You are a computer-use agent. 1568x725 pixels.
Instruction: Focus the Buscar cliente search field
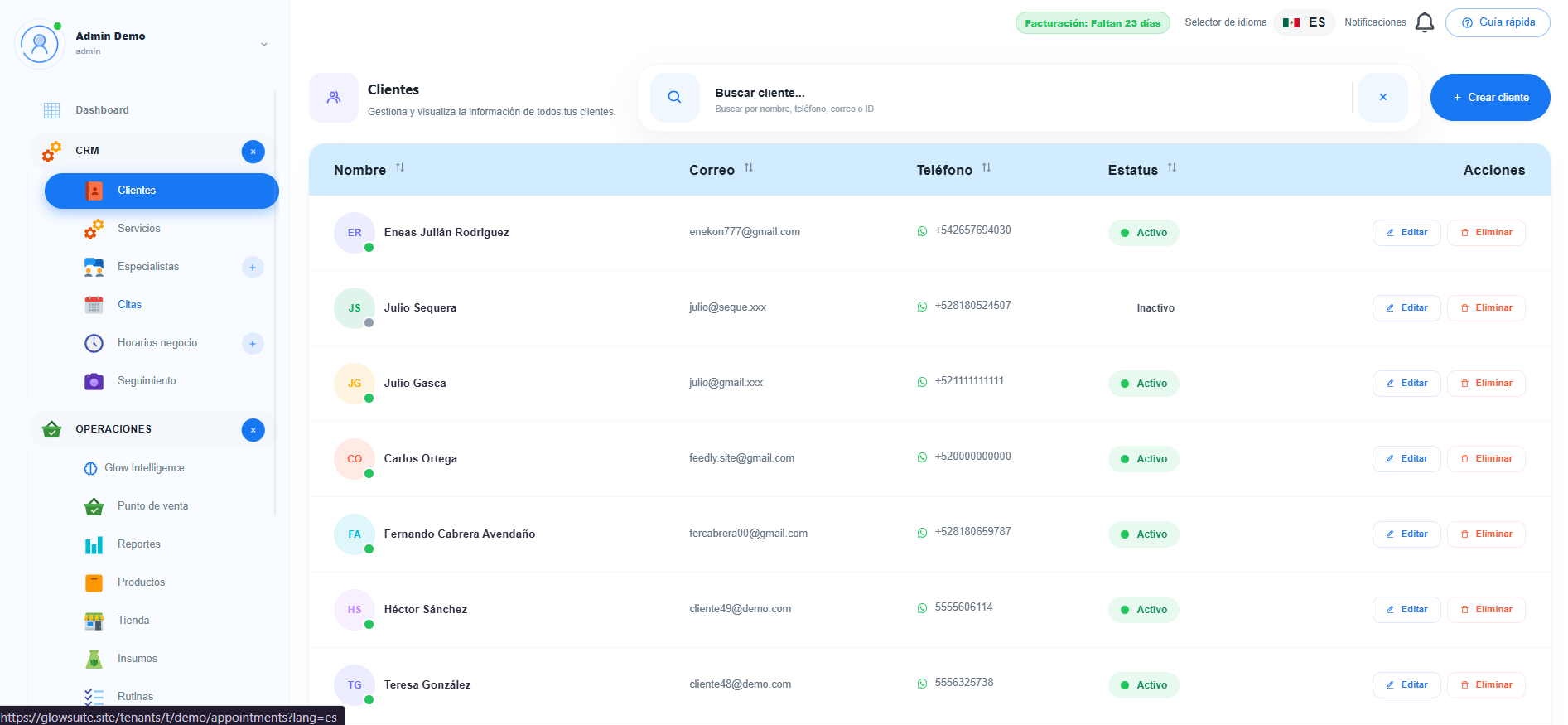pyautogui.click(x=1027, y=98)
